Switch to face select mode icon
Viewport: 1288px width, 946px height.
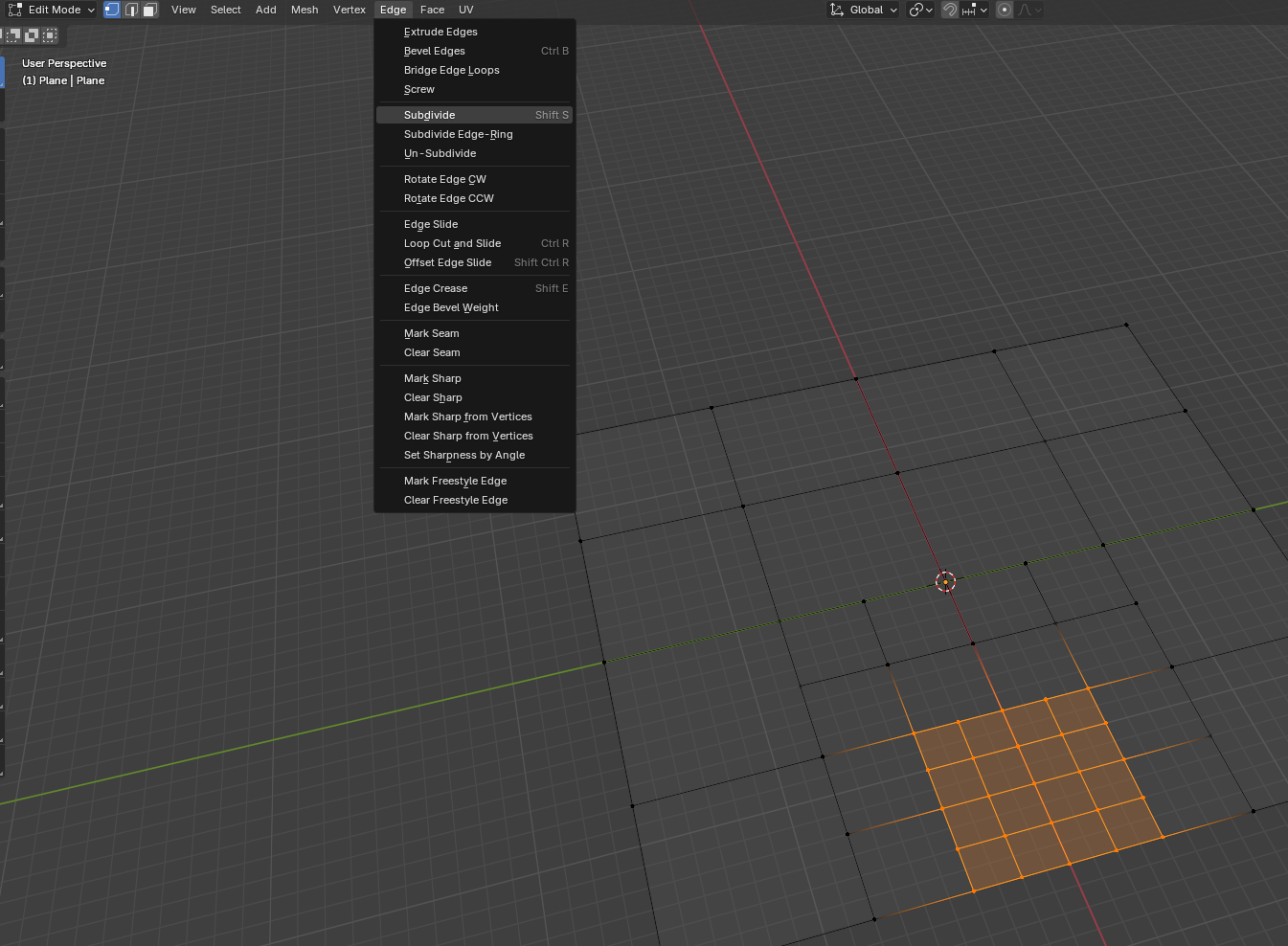(x=149, y=10)
